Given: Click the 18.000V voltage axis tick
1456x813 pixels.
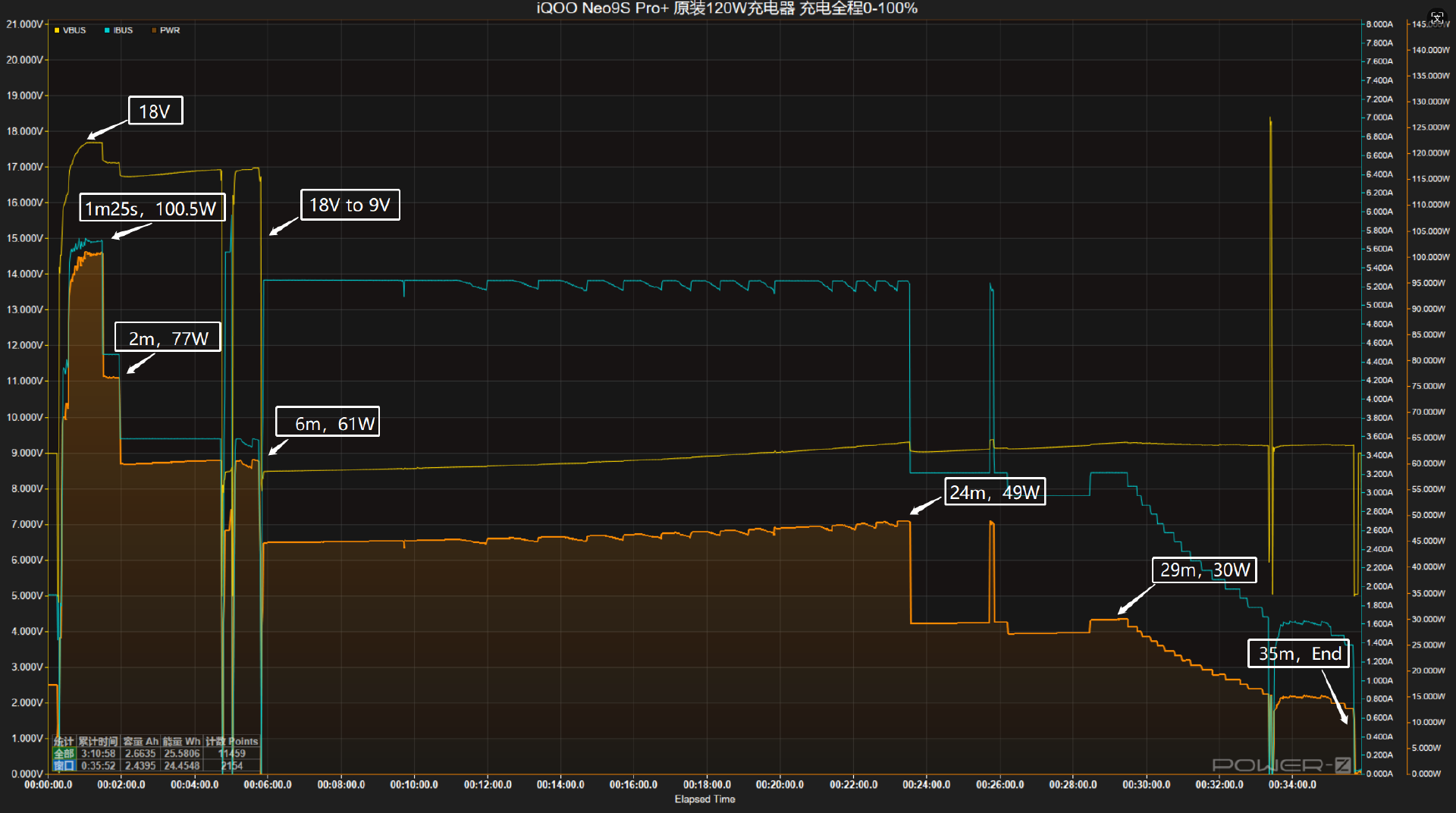Looking at the screenshot, I should coord(24,131).
